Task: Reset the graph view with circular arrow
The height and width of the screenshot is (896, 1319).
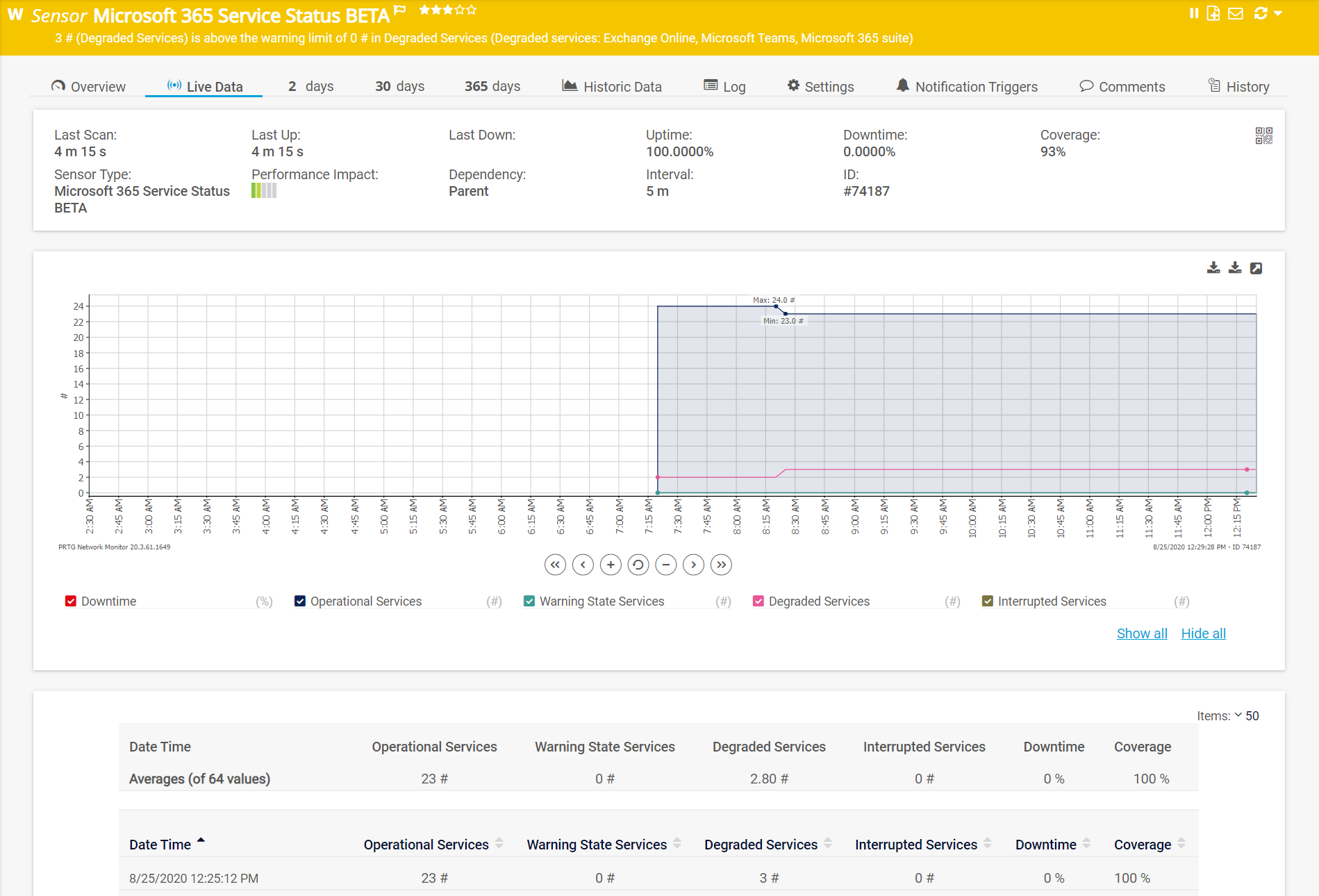Action: pos(638,565)
